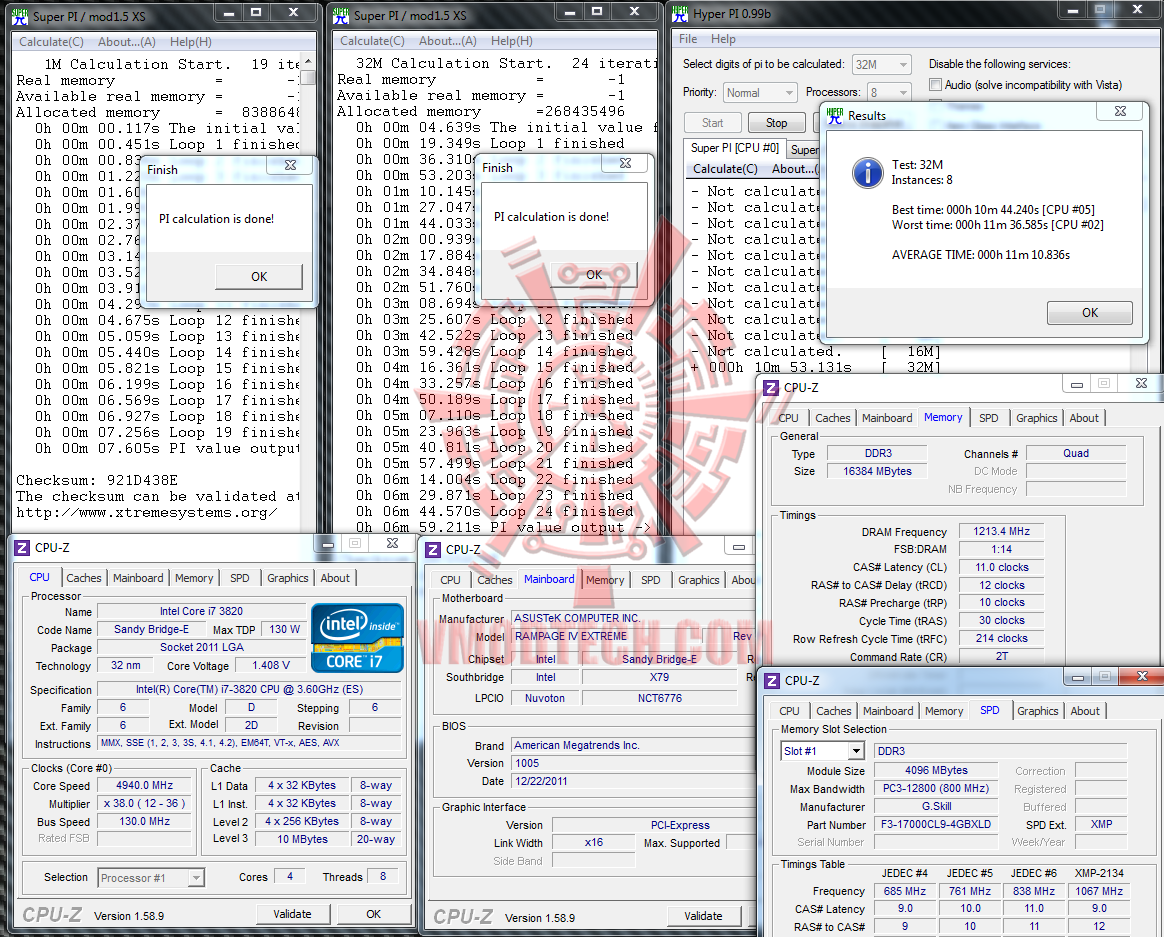This screenshot has width=1164, height=937.
Task: Close the CPU-Z CPU window
Action: 392,543
